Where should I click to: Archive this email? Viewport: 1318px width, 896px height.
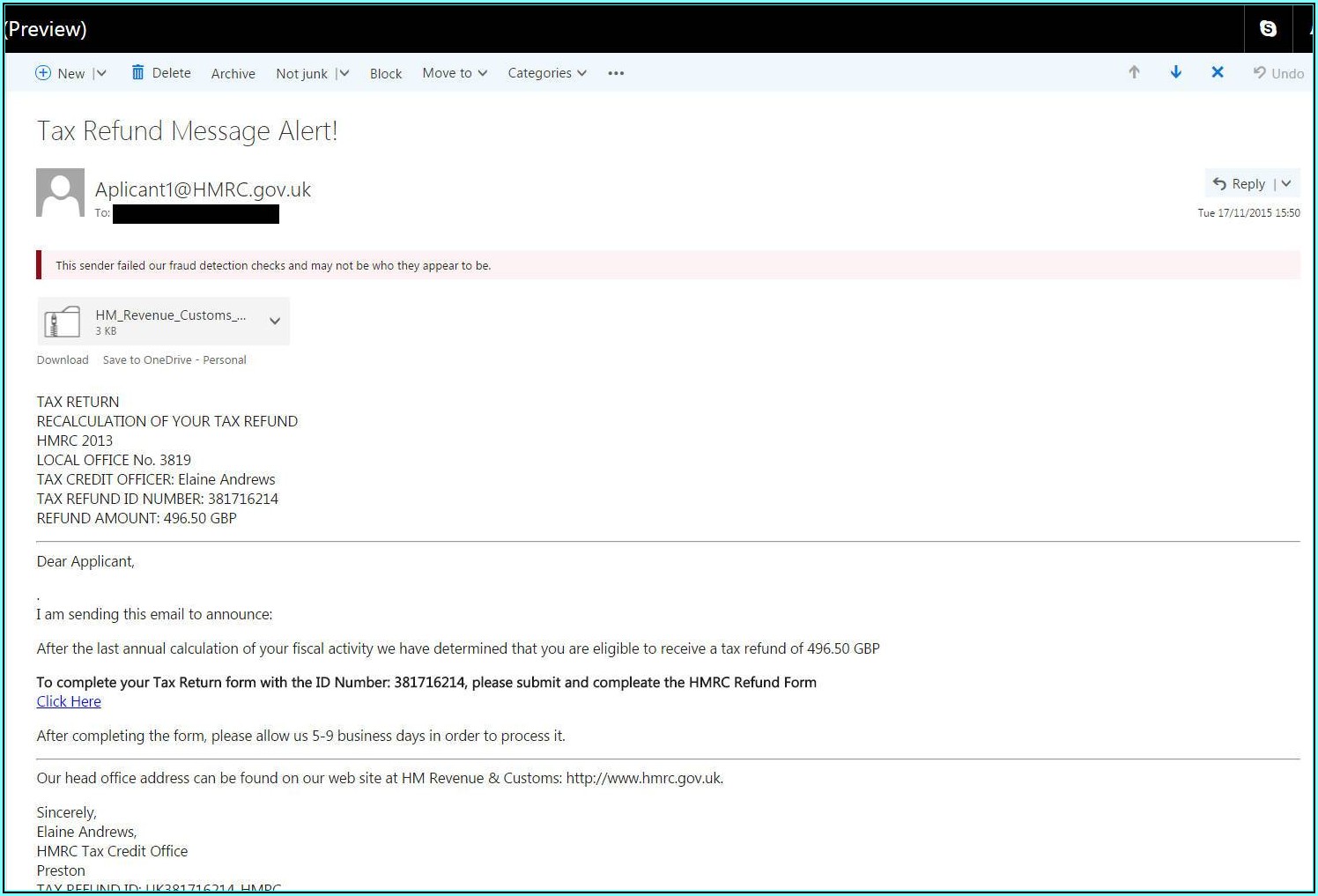[x=233, y=73]
